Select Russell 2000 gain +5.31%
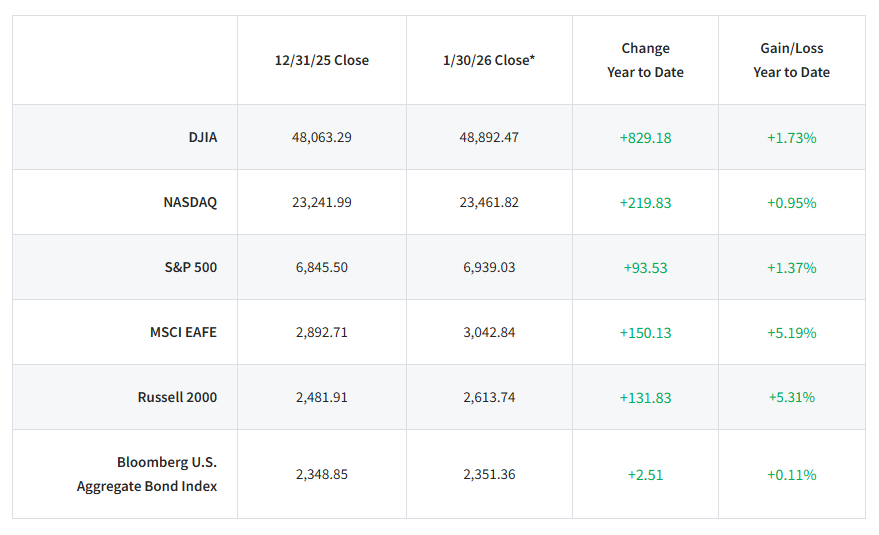Image resolution: width=879 pixels, height=535 pixels. coord(791,397)
